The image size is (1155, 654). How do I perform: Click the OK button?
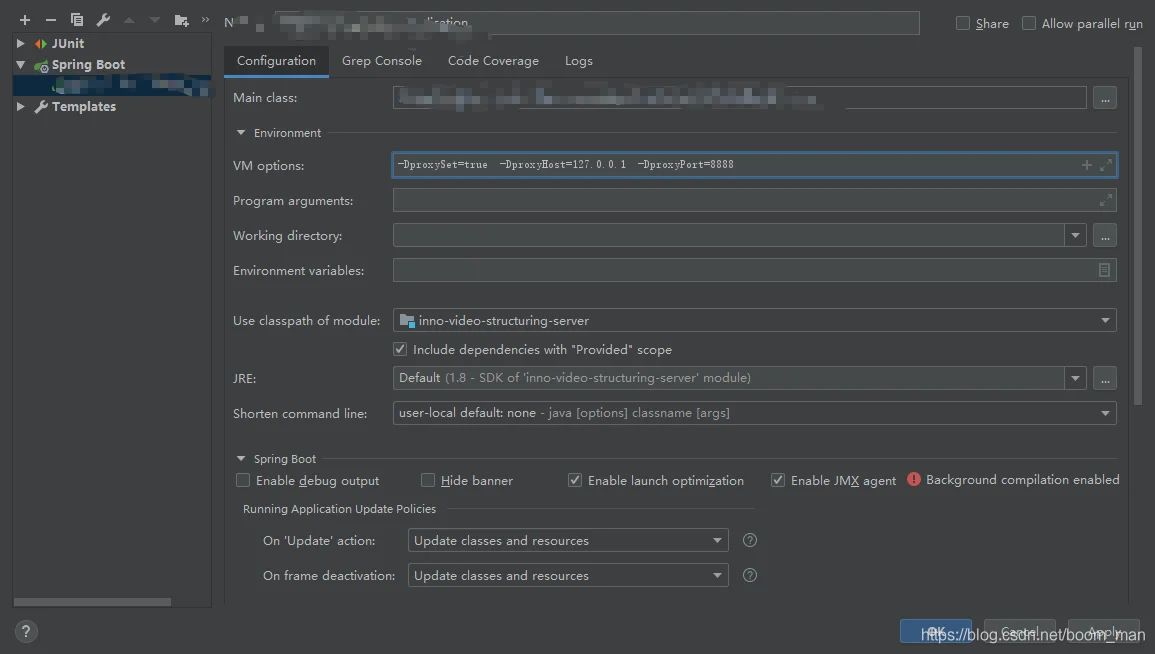935,631
